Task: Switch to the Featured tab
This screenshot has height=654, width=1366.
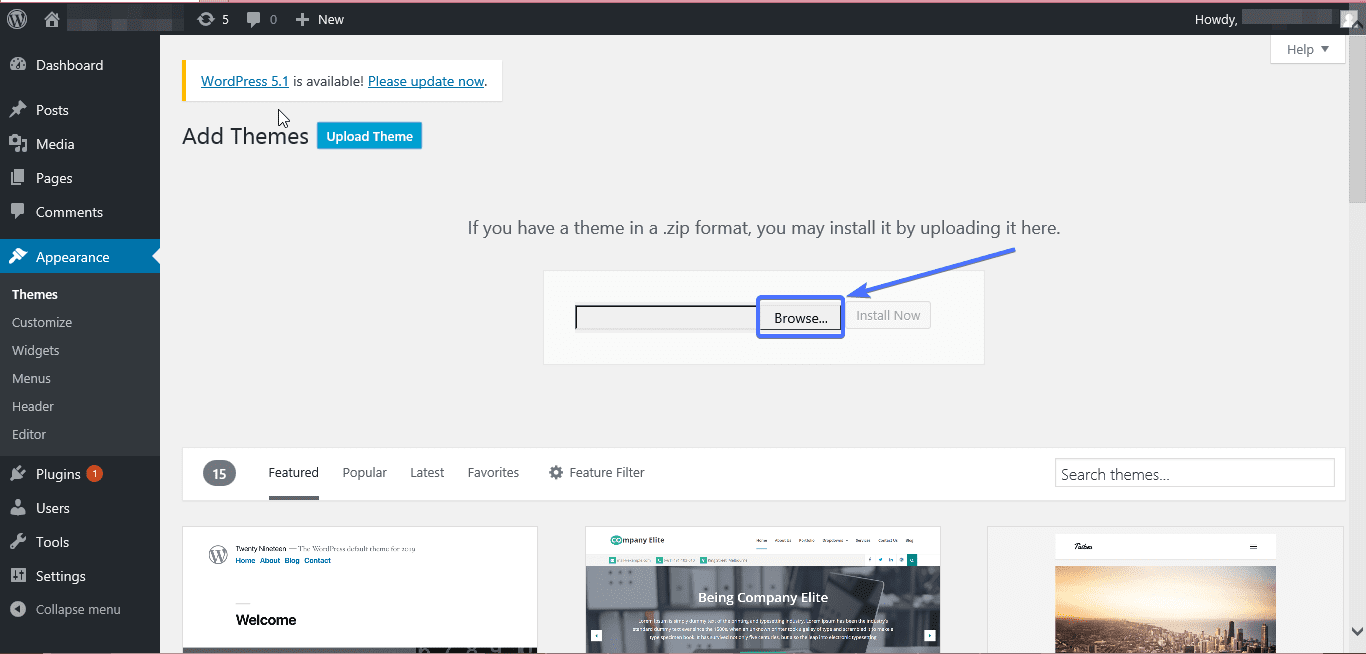Action: (294, 473)
